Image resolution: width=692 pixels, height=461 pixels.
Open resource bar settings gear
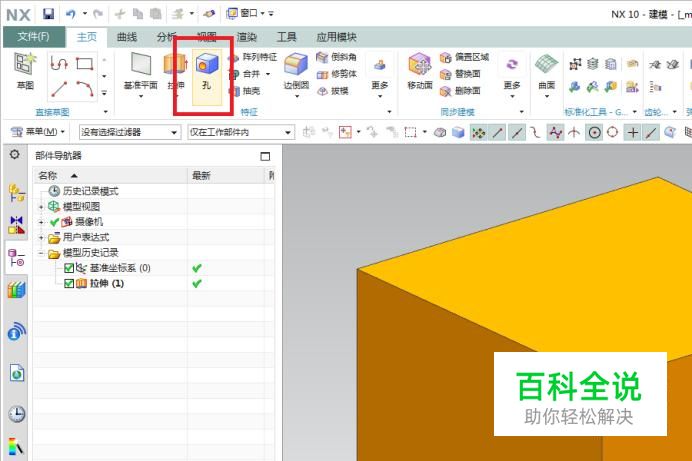coord(15,154)
